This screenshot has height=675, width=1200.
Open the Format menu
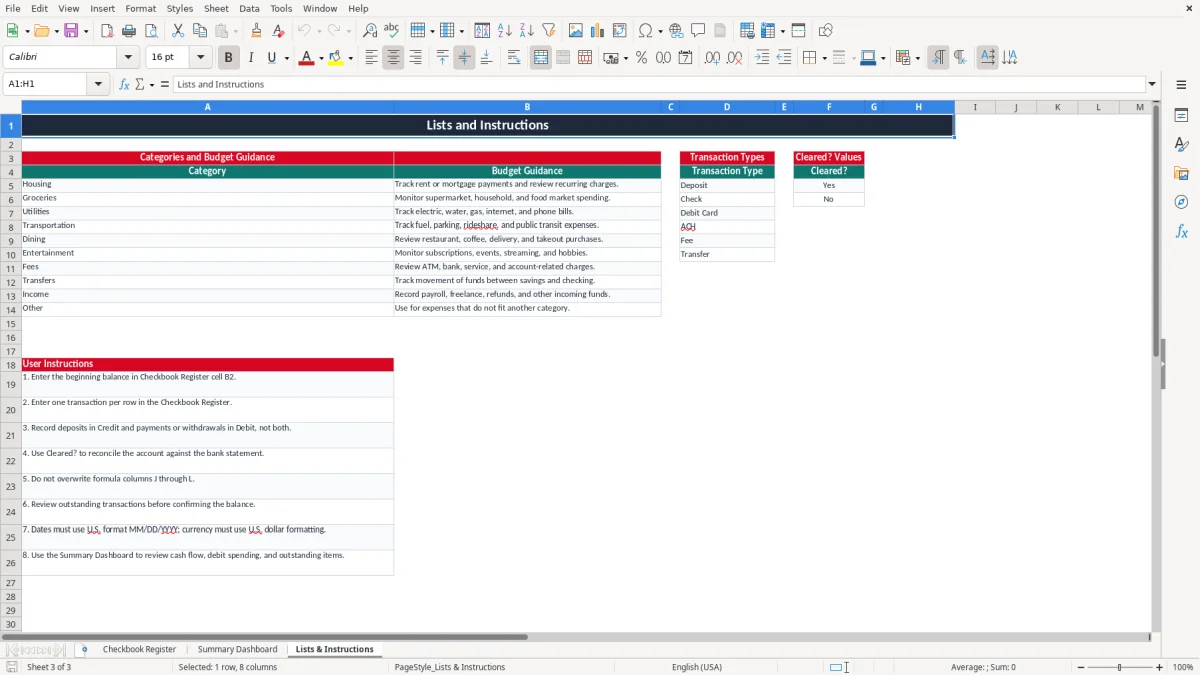(x=140, y=8)
